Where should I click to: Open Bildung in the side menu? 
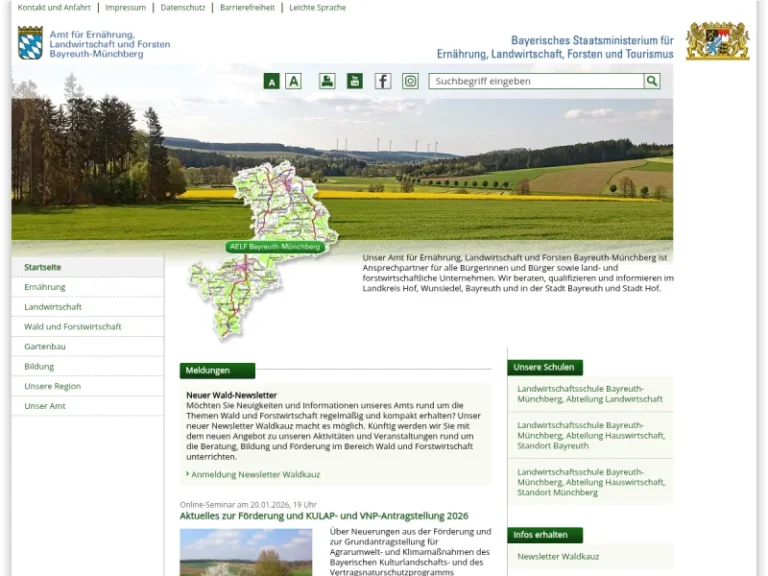pyautogui.click(x=88, y=366)
